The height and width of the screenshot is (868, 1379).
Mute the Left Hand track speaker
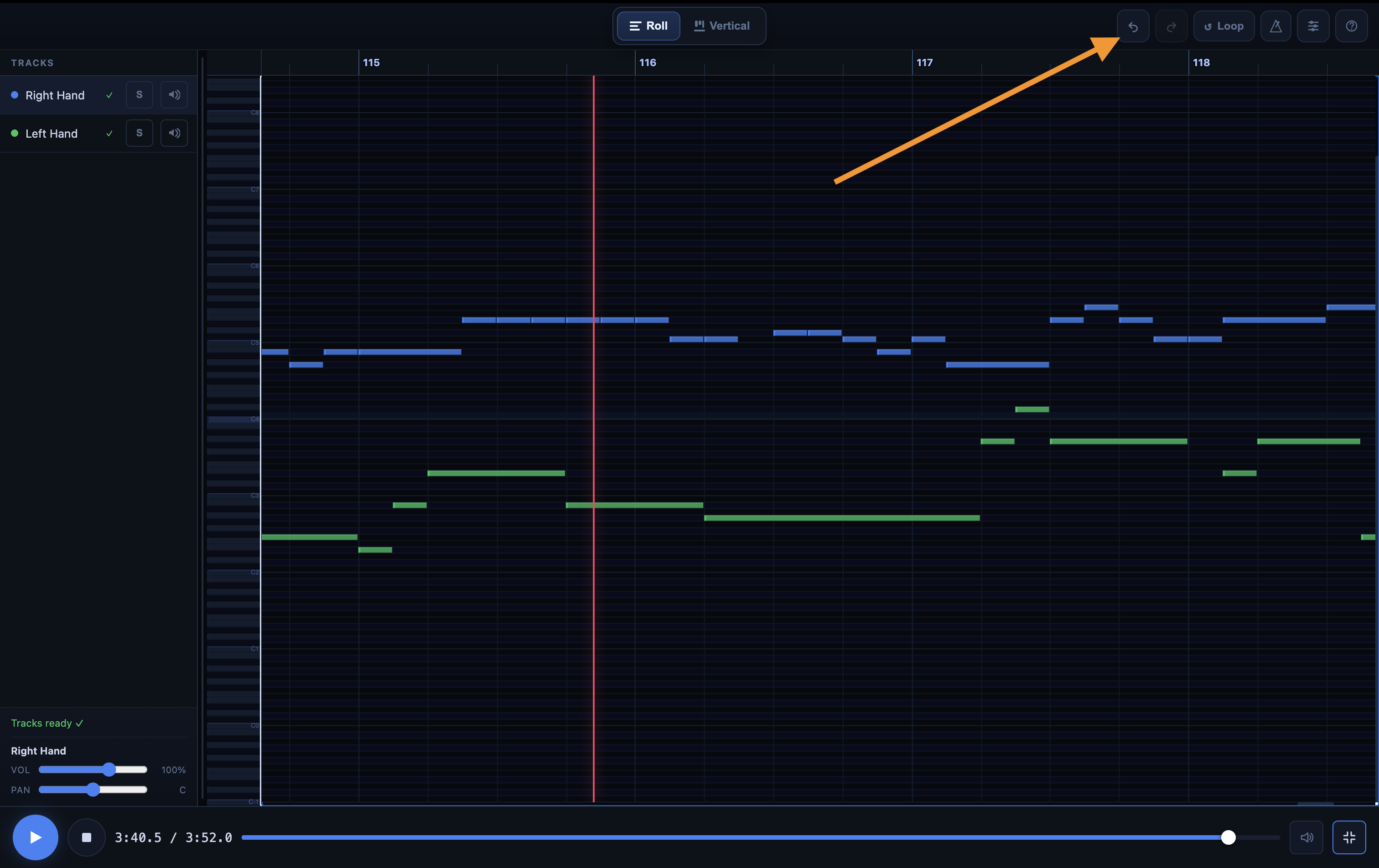[x=174, y=134]
